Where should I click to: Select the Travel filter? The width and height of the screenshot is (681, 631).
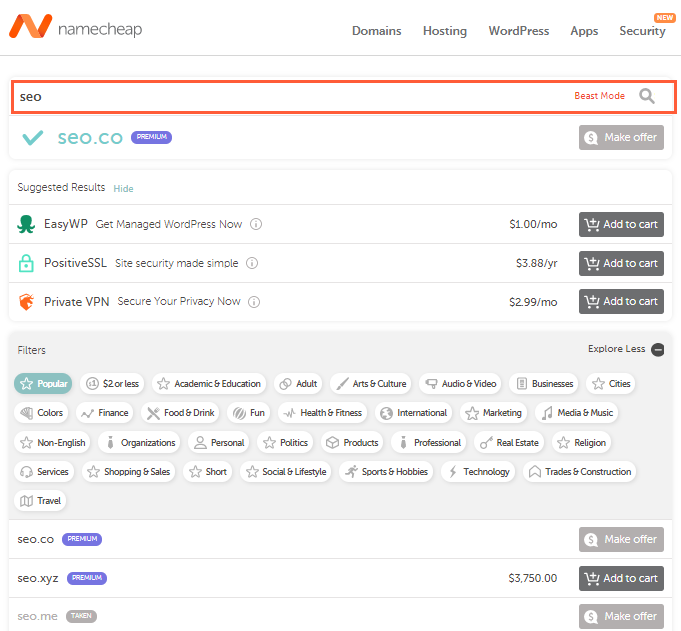pos(40,501)
